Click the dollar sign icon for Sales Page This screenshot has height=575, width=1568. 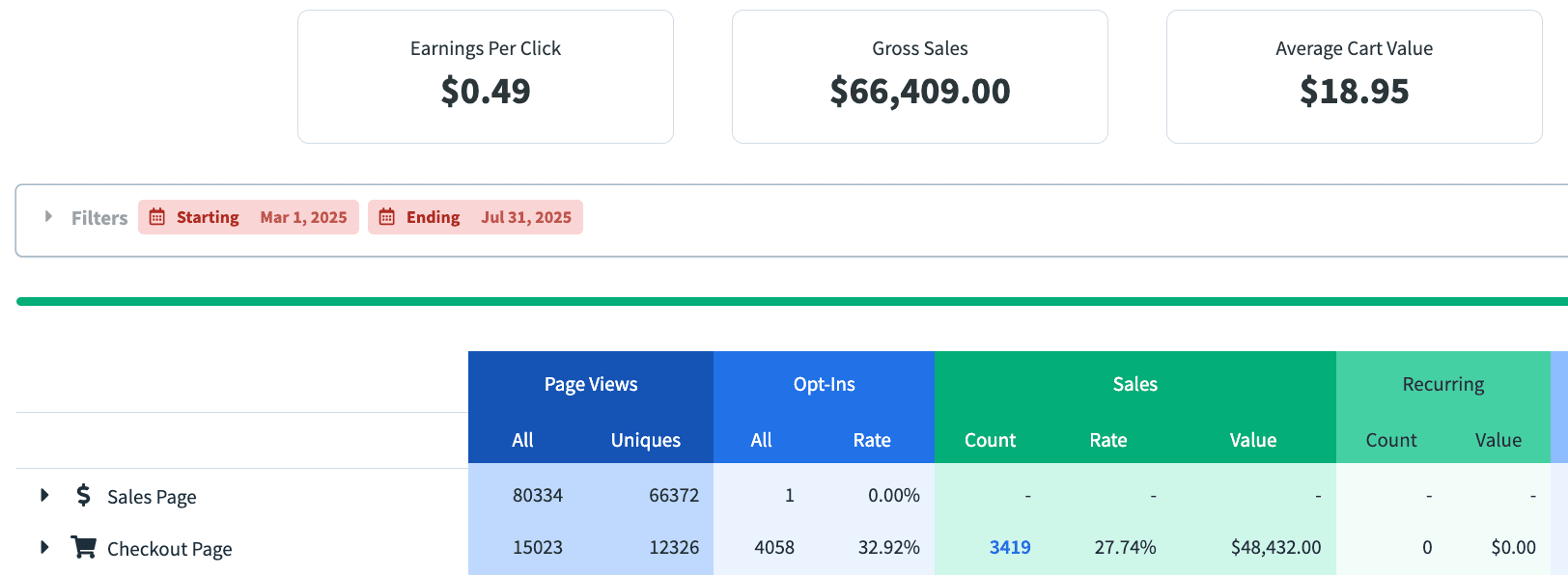click(x=84, y=496)
